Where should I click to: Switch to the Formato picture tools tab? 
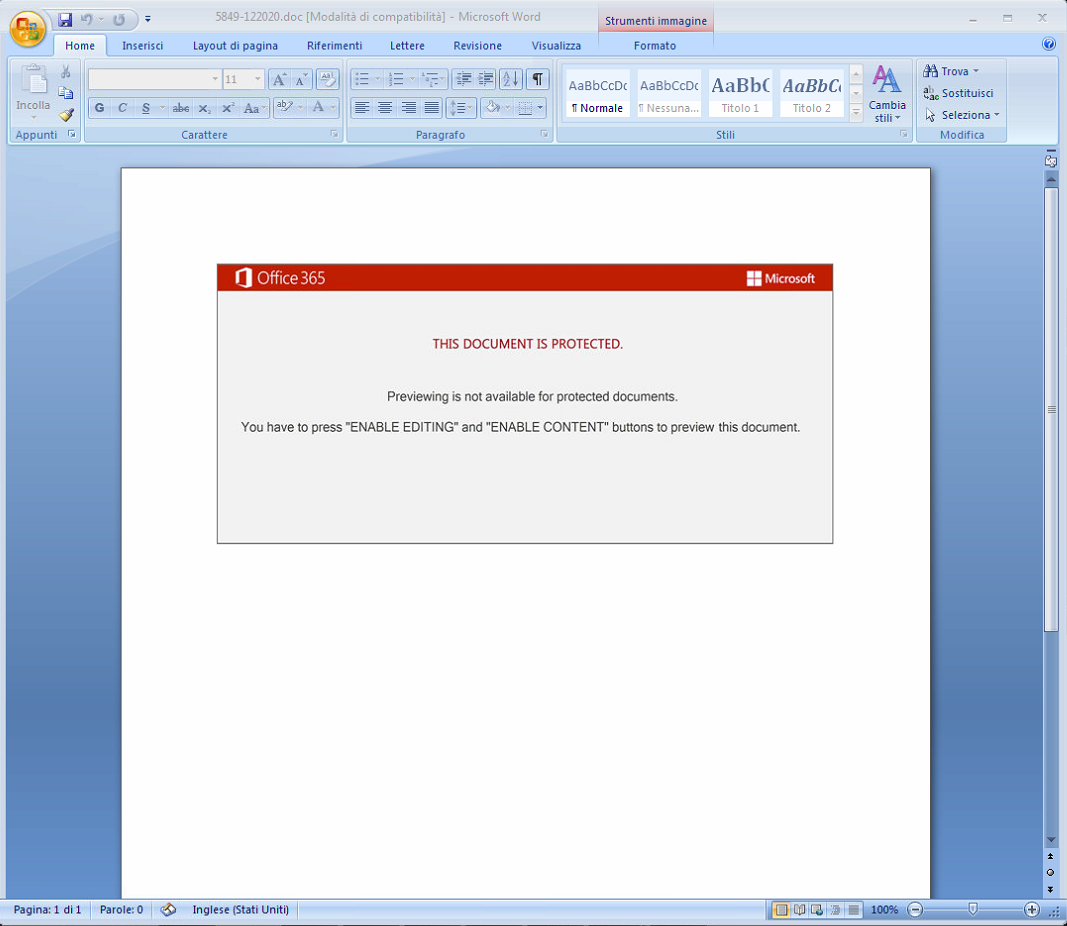tap(655, 46)
